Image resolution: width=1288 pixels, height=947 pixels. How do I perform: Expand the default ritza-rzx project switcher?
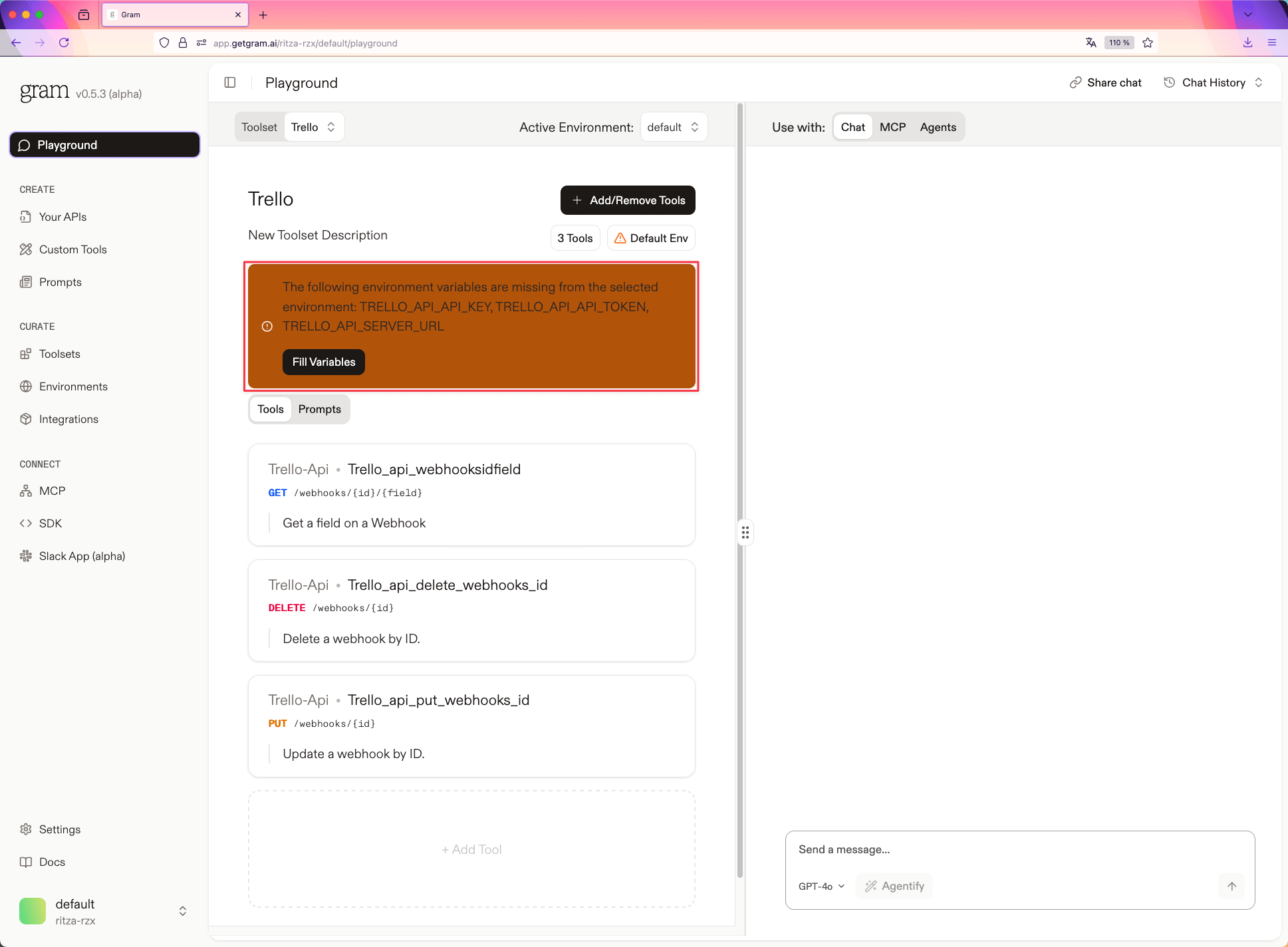[x=104, y=911]
